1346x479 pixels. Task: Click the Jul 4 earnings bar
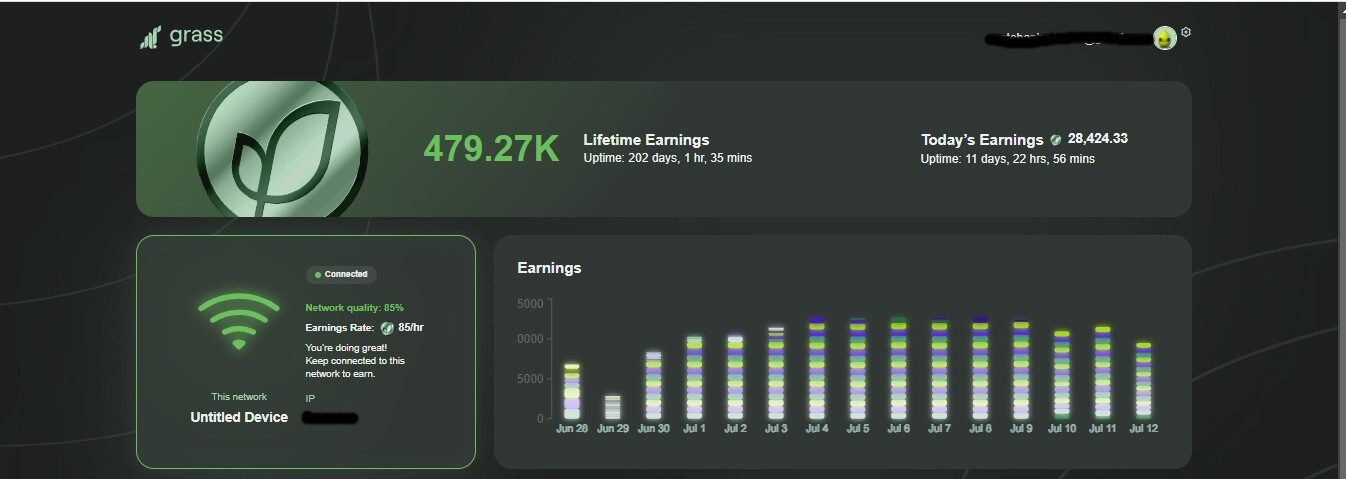[816, 368]
